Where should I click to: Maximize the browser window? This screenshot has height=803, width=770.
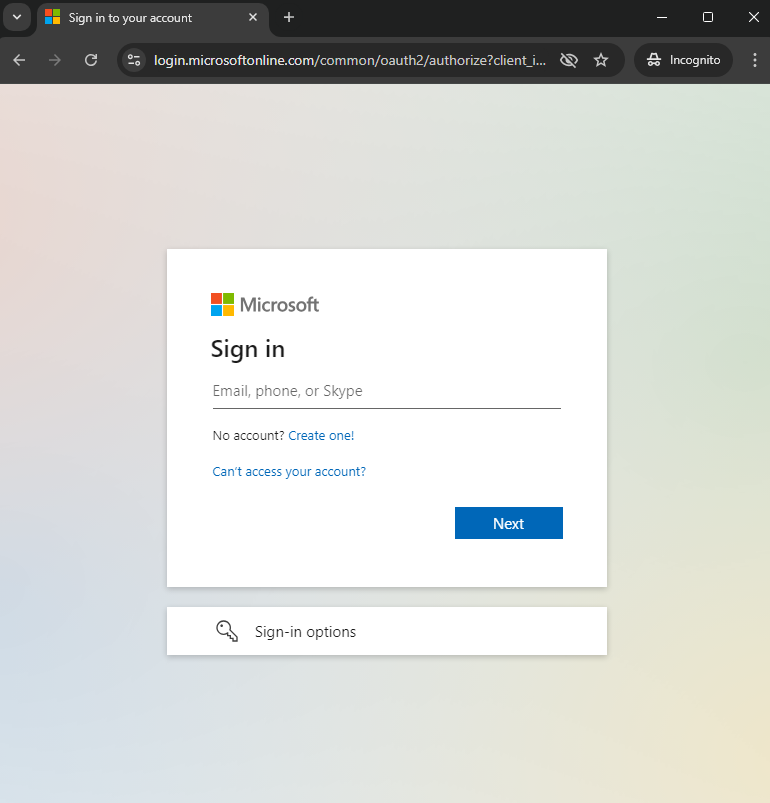[708, 17]
